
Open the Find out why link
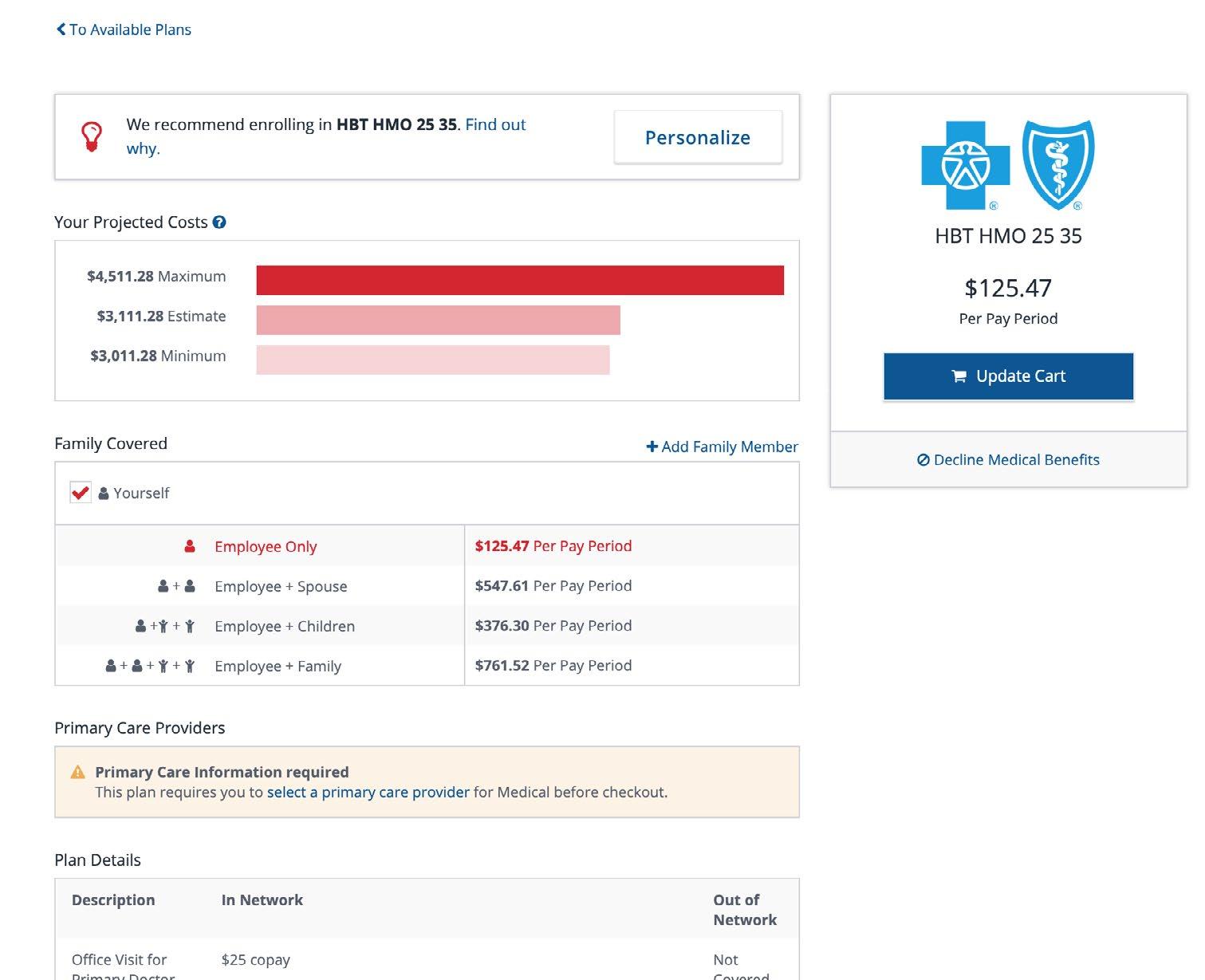[x=326, y=136]
